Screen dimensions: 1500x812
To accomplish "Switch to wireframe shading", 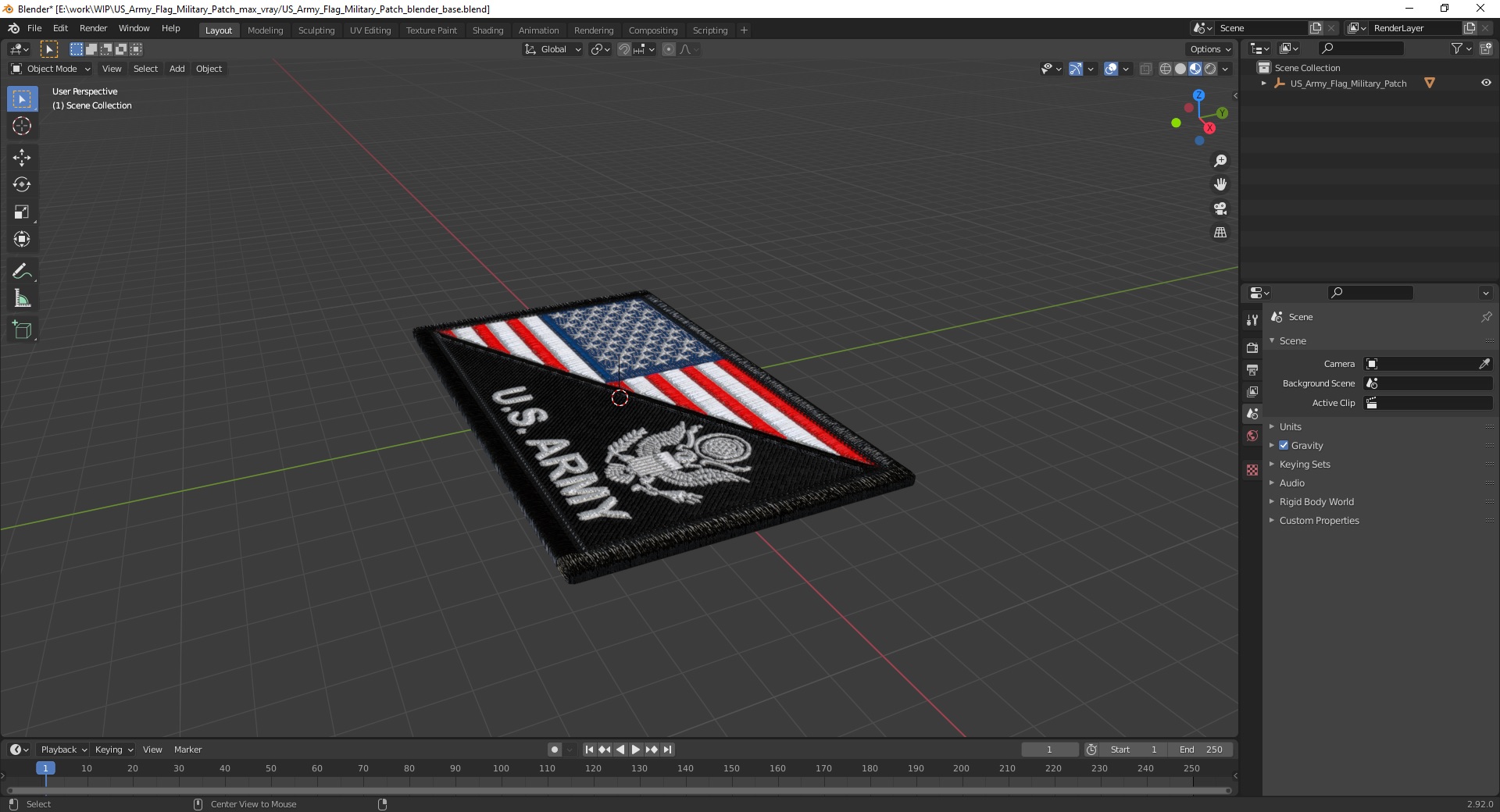I will 1166,69.
